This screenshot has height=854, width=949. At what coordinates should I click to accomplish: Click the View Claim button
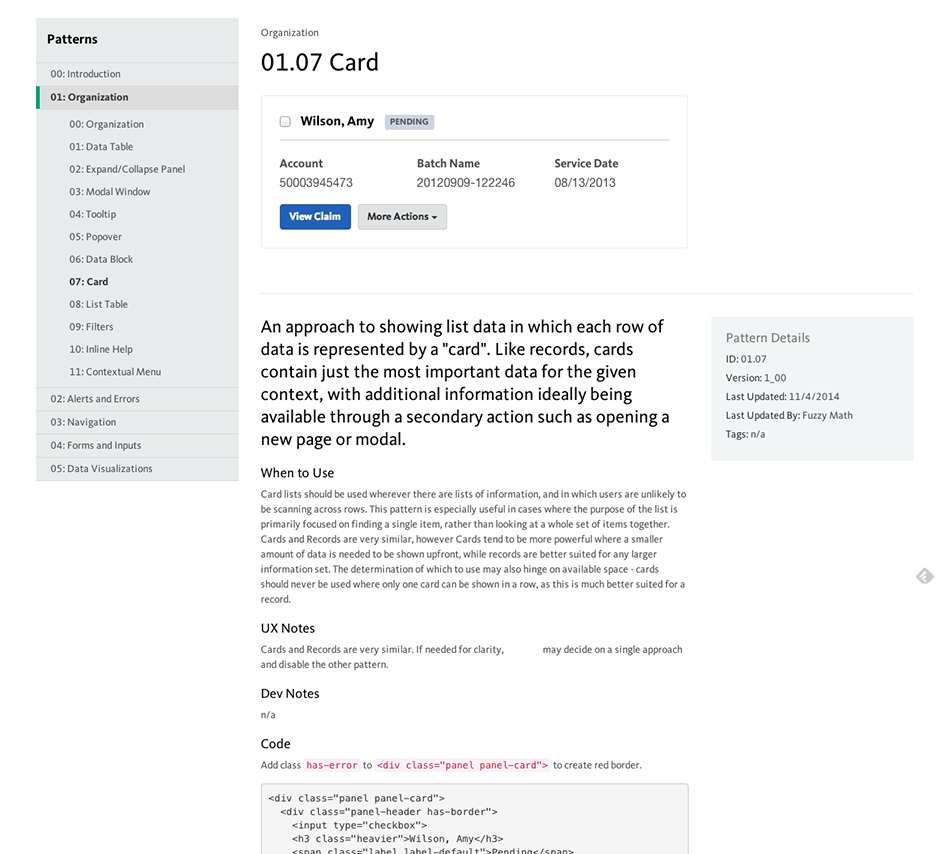pyautogui.click(x=315, y=217)
